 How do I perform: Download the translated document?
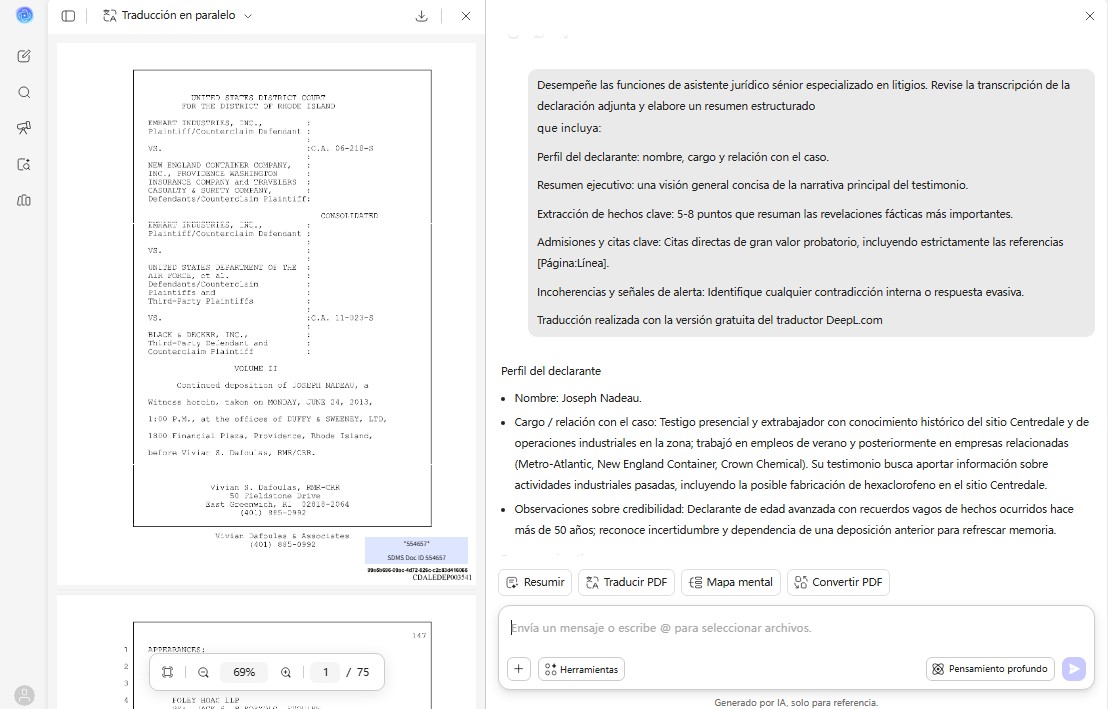click(422, 16)
